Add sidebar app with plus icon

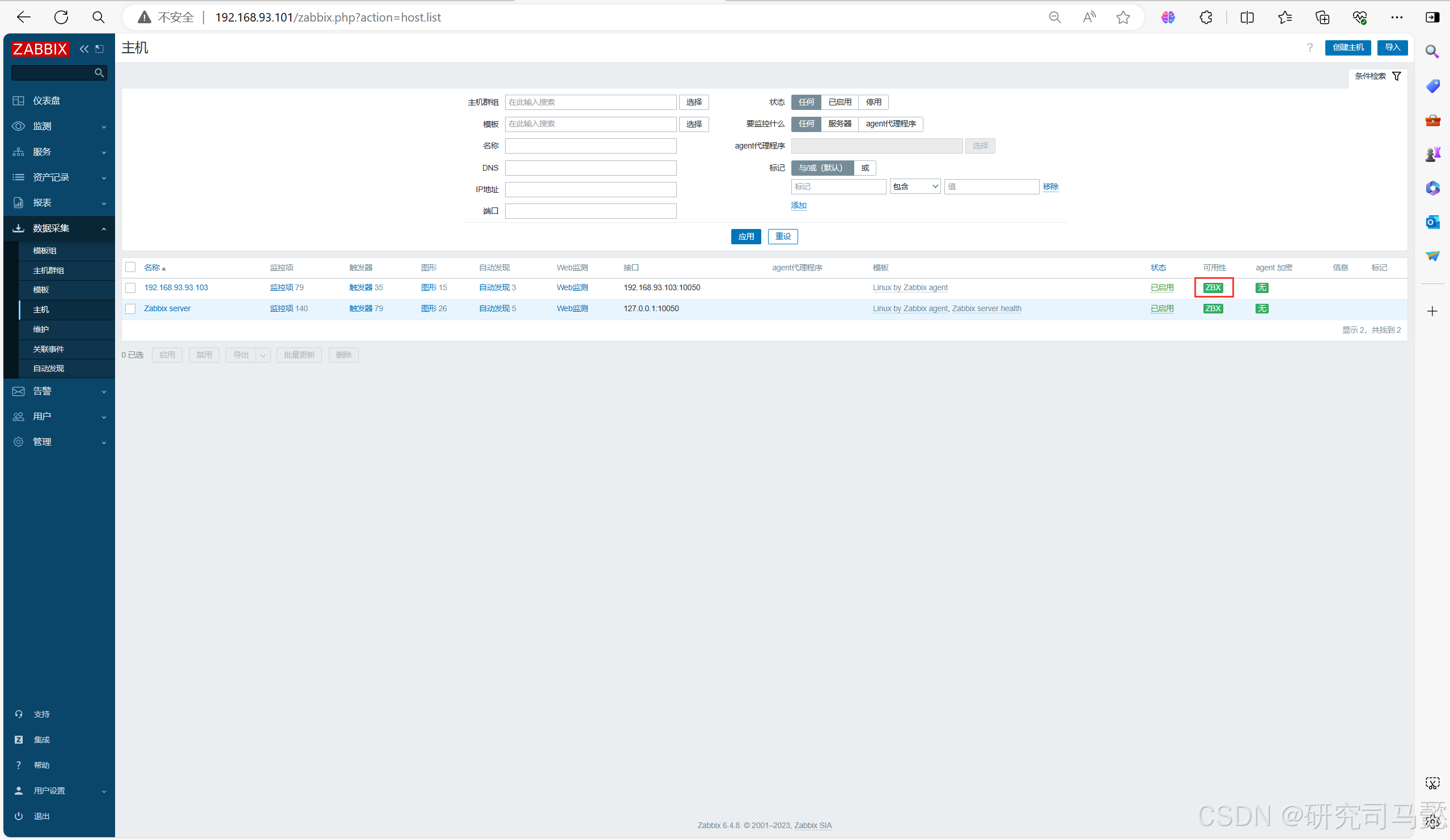pos(1432,311)
